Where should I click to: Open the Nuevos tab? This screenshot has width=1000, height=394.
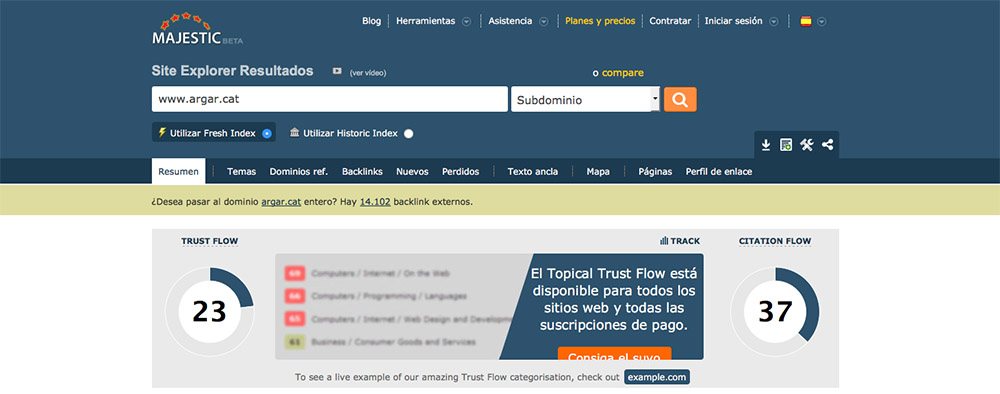pyautogui.click(x=412, y=171)
